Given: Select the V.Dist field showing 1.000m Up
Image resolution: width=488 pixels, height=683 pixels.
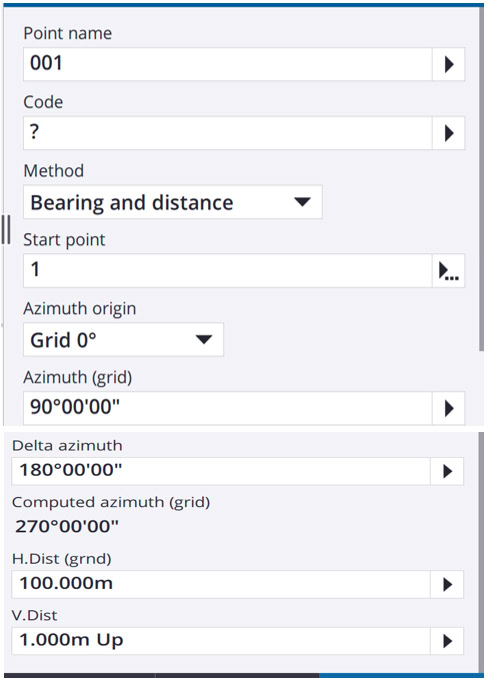Looking at the screenshot, I should 221,641.
